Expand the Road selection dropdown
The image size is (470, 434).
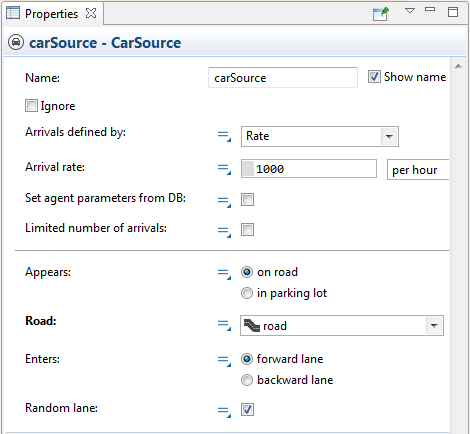coord(342,325)
